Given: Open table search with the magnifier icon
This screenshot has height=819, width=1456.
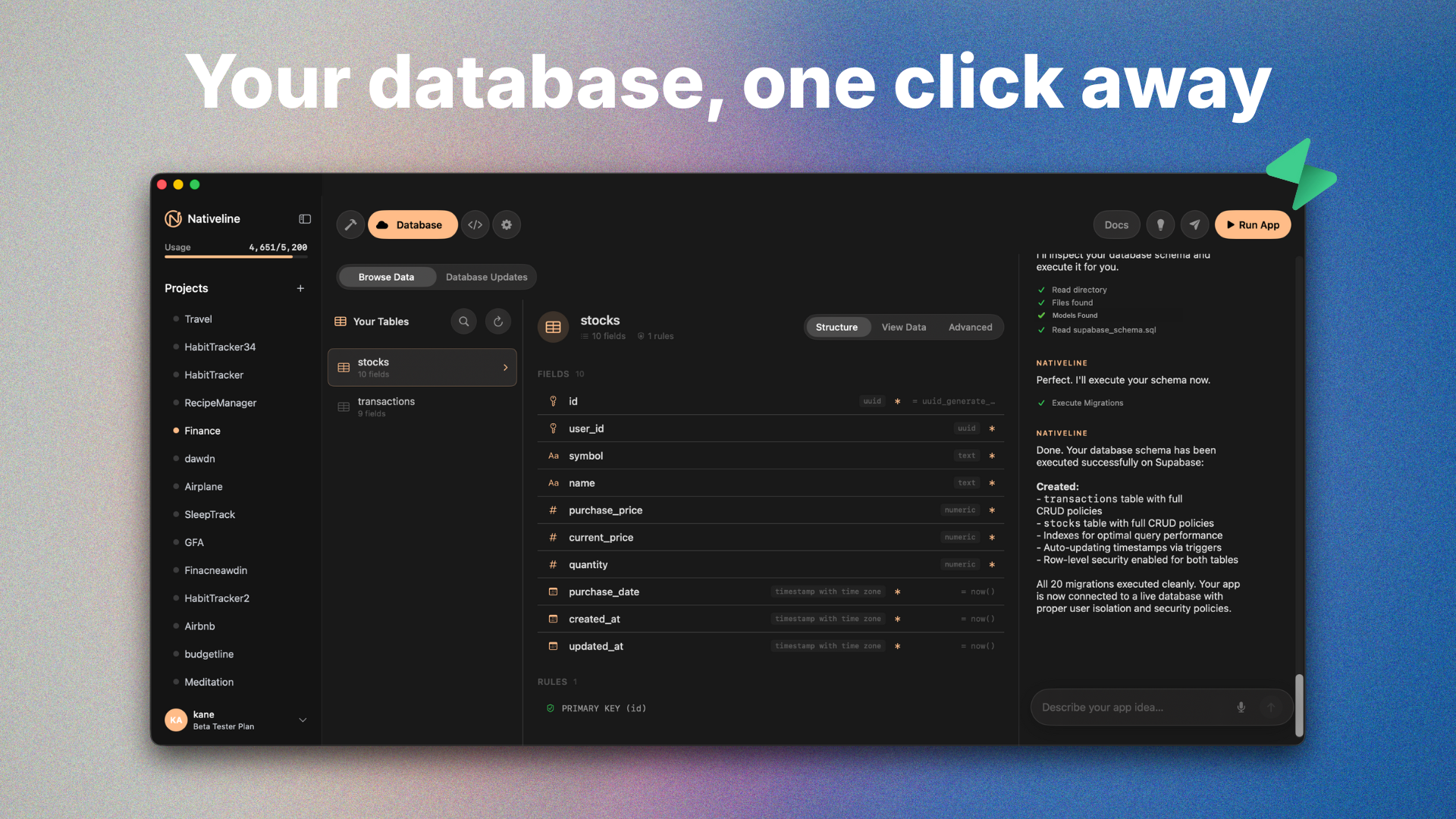Looking at the screenshot, I should pos(463,321).
